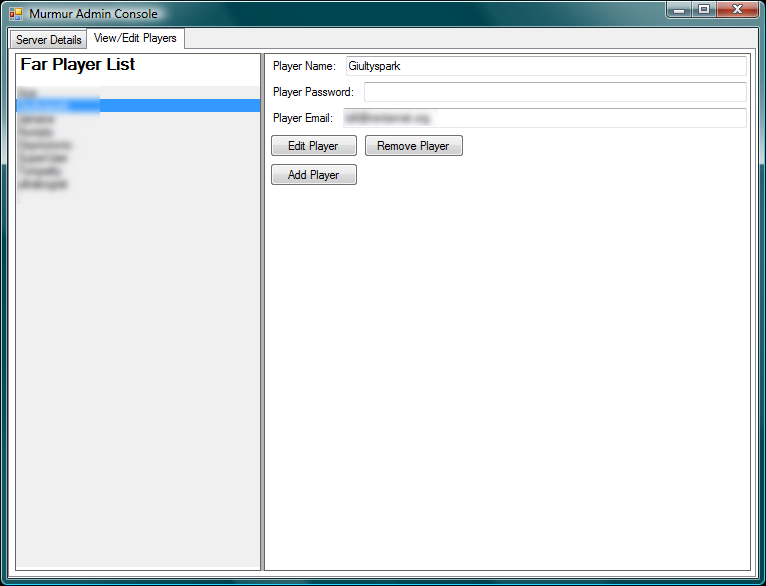Focus the Player Password field
The width and height of the screenshot is (766, 586).
click(x=555, y=92)
